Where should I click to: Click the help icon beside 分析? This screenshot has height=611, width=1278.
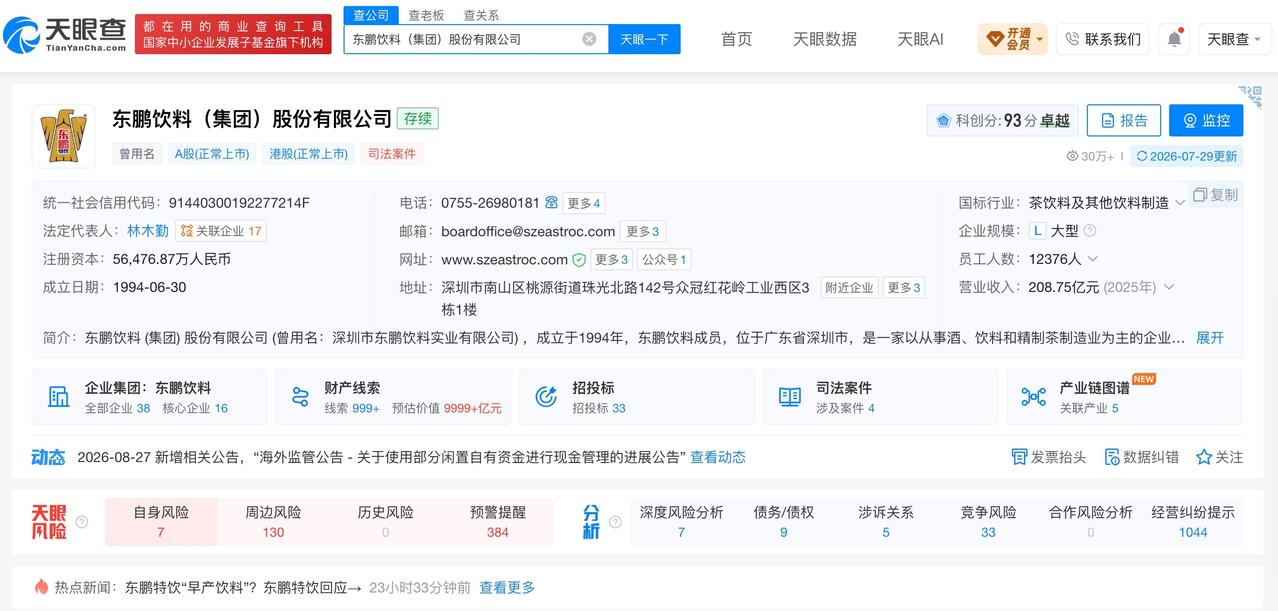(616, 522)
